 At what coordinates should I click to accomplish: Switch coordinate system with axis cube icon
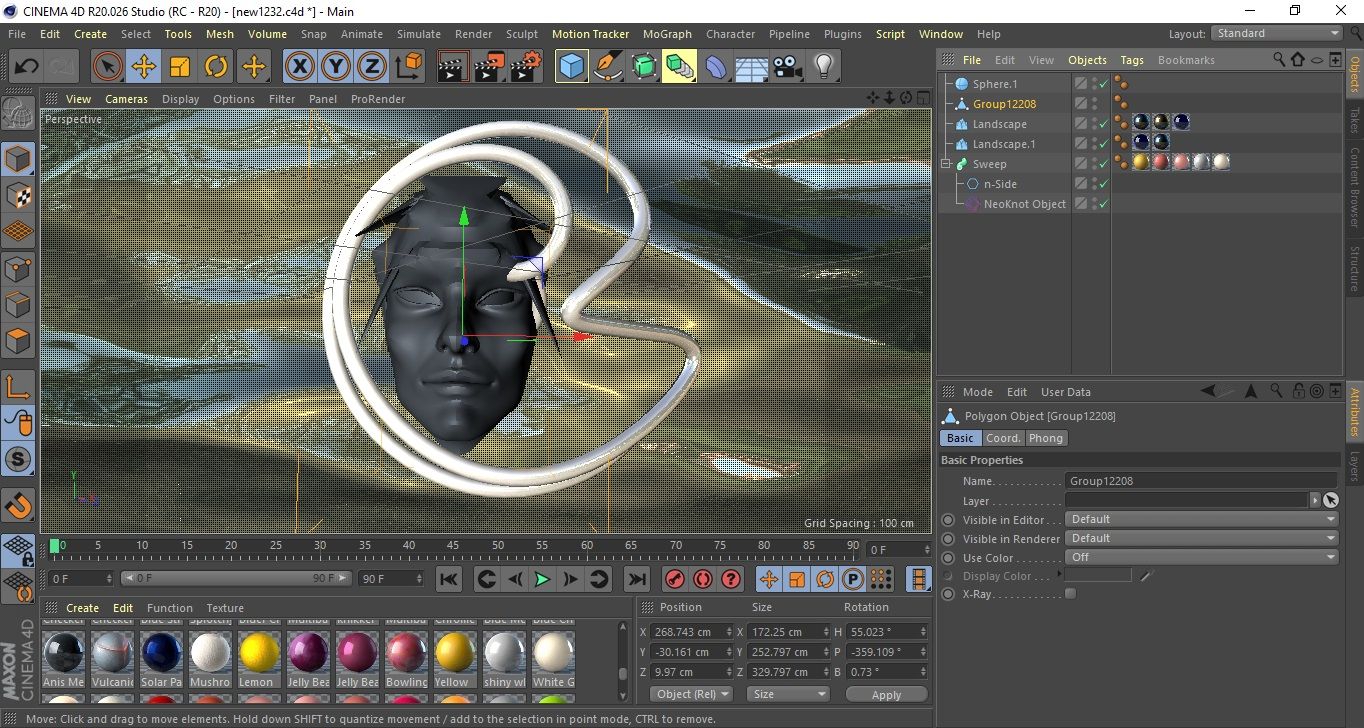pyautogui.click(x=409, y=67)
